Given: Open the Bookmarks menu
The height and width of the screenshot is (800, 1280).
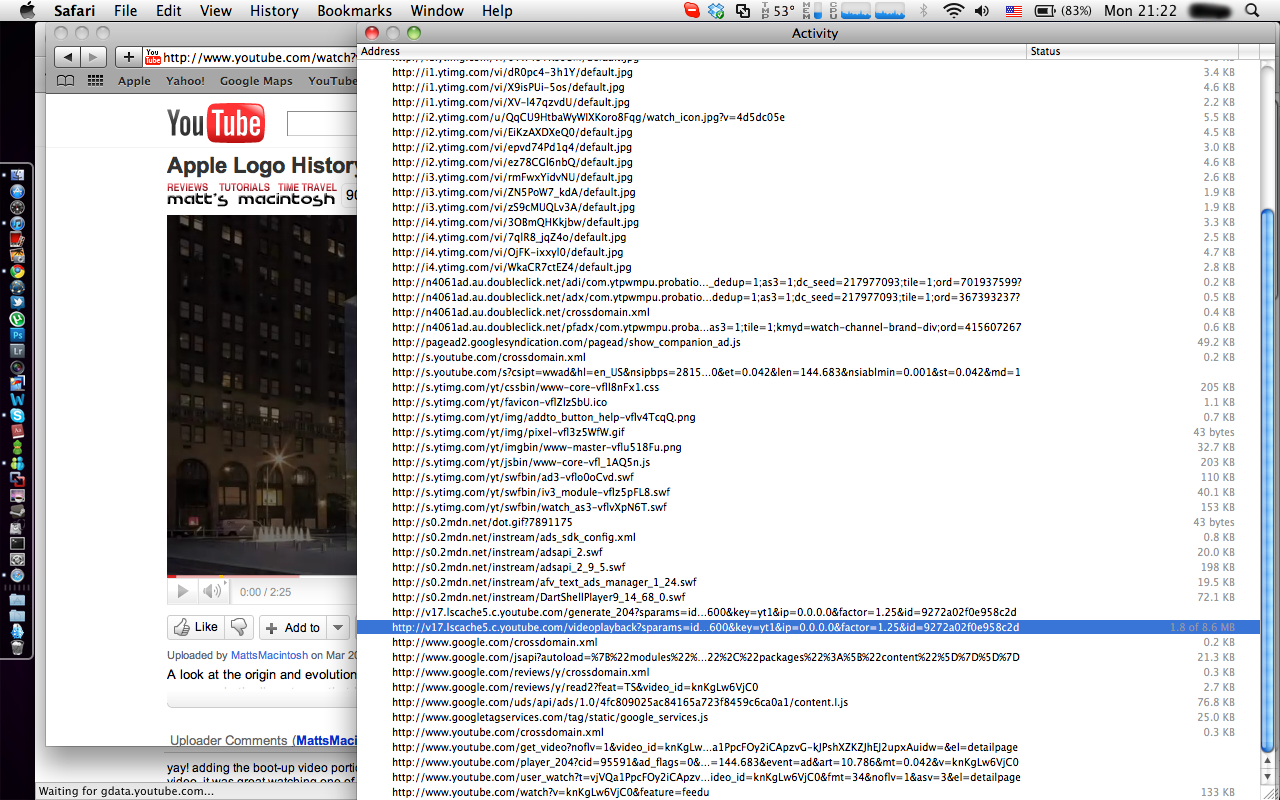Looking at the screenshot, I should point(355,11).
